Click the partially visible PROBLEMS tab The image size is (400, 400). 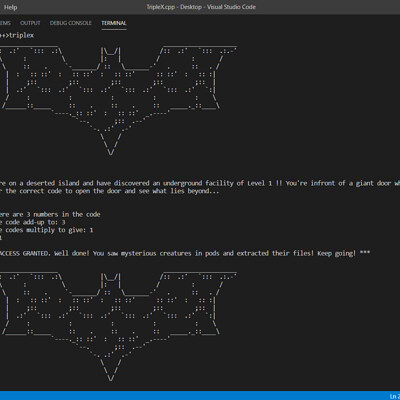pyautogui.click(x=5, y=23)
